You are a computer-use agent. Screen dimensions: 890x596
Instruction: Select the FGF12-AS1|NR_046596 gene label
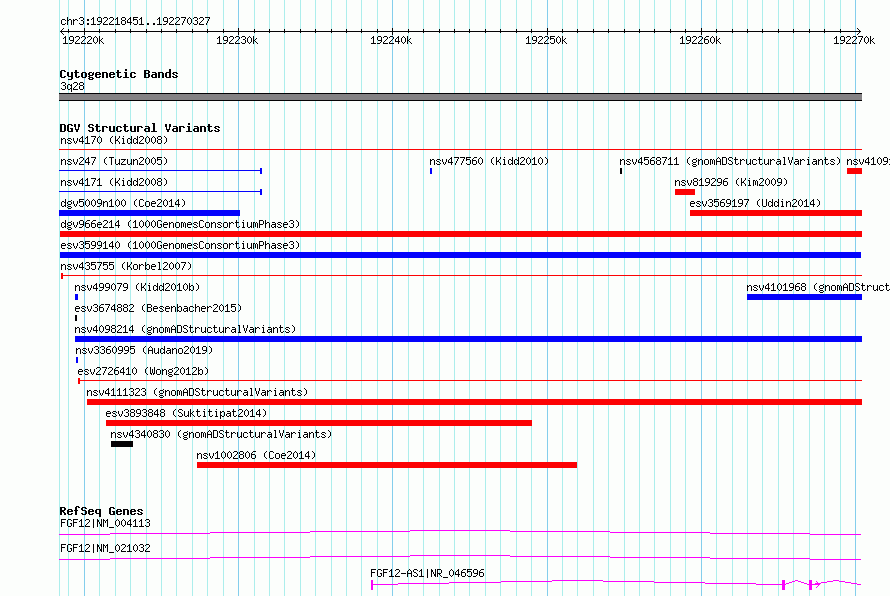tap(427, 573)
